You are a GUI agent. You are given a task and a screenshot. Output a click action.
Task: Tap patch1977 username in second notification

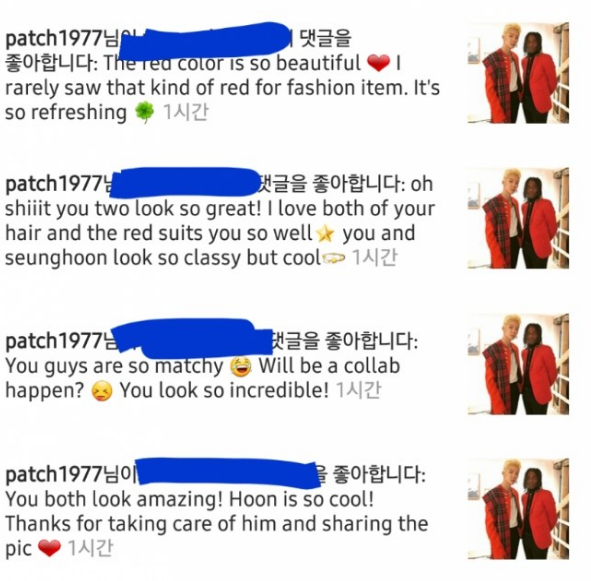tap(54, 184)
